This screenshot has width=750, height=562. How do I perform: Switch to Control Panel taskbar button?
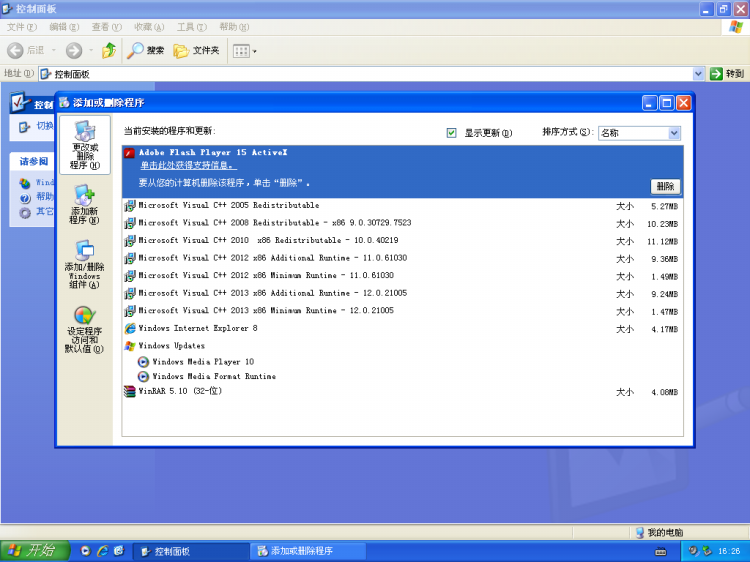click(x=191, y=551)
